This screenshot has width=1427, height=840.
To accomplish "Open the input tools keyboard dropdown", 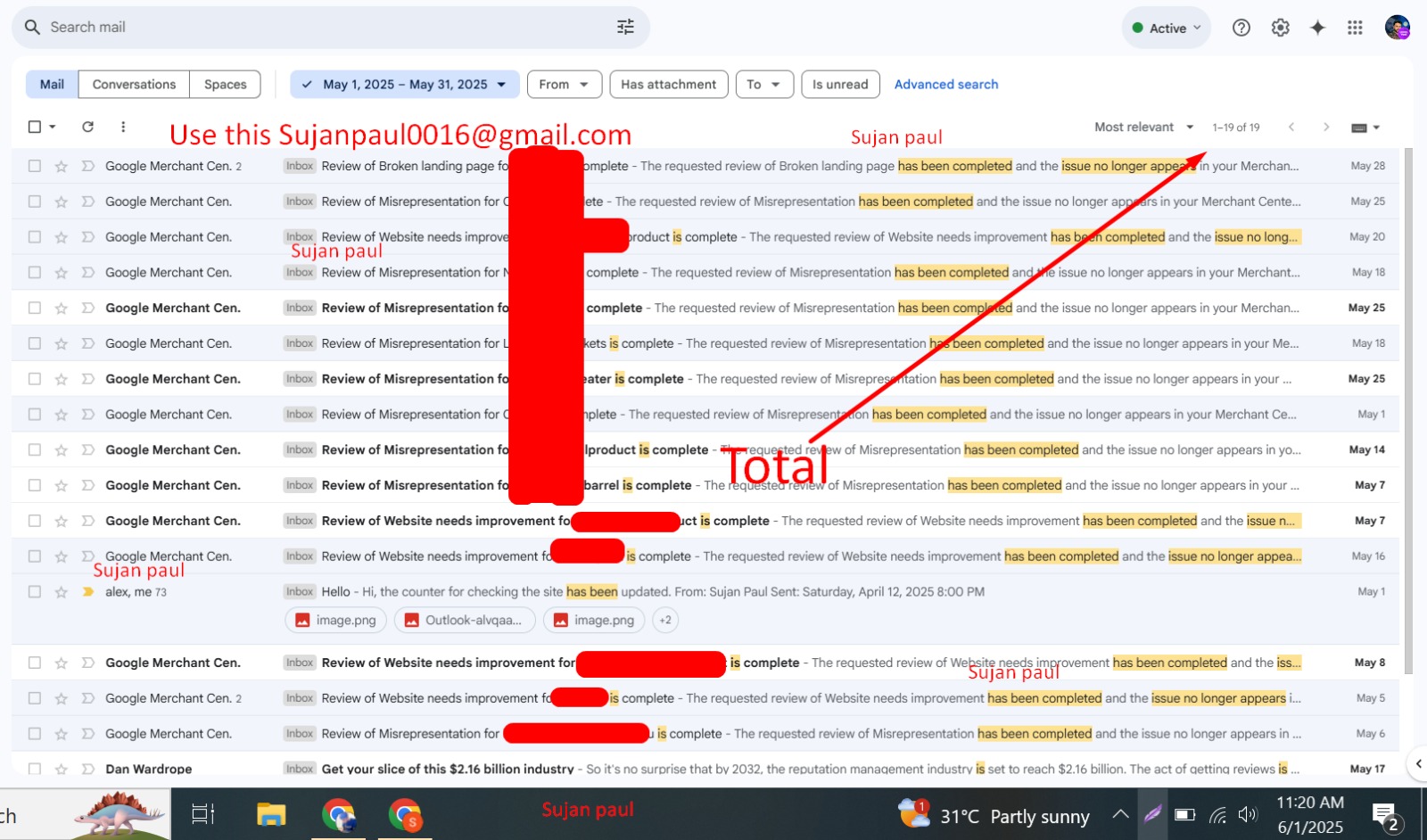I will pos(1365,128).
